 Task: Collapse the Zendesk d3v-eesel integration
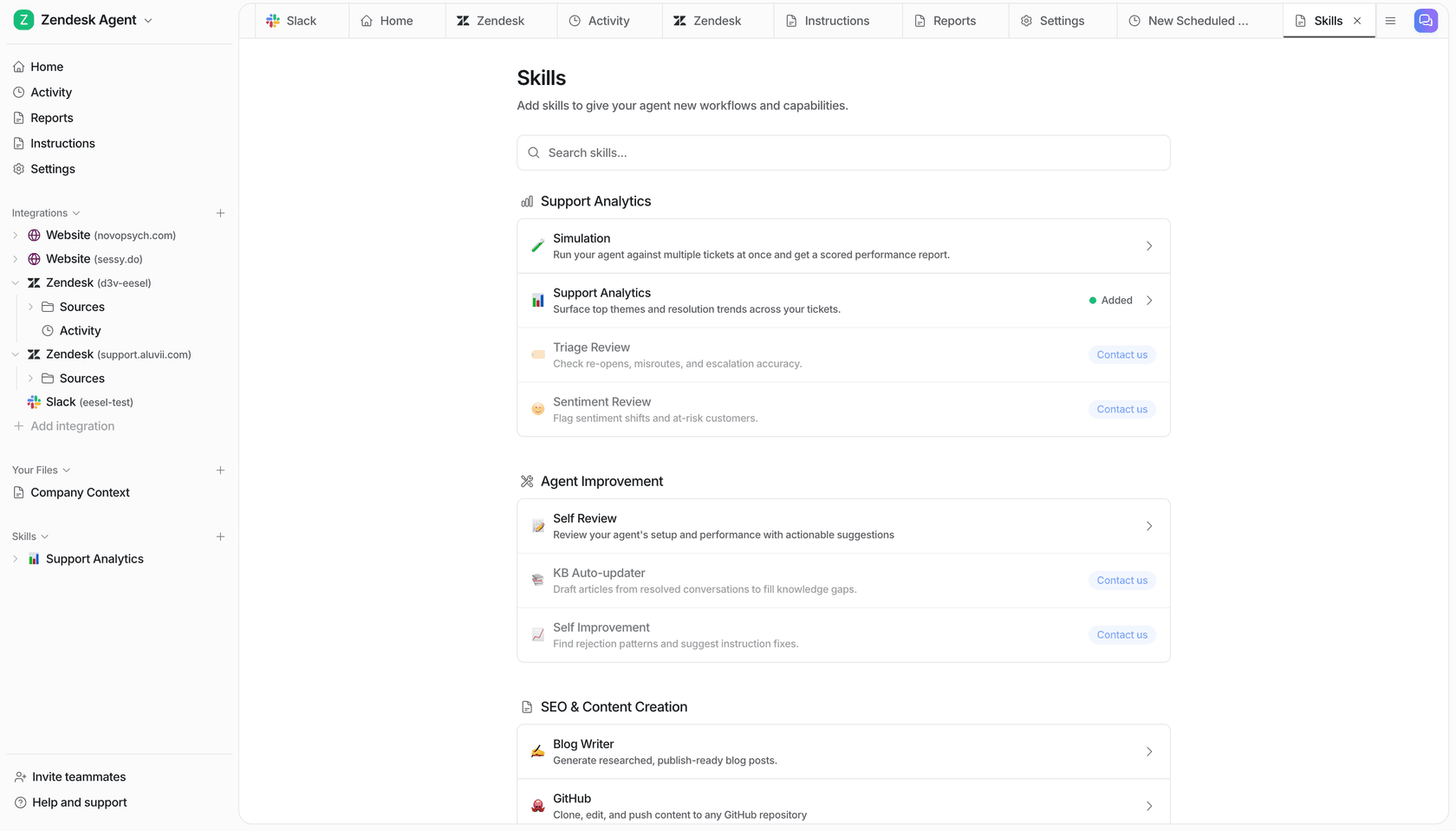tap(15, 282)
